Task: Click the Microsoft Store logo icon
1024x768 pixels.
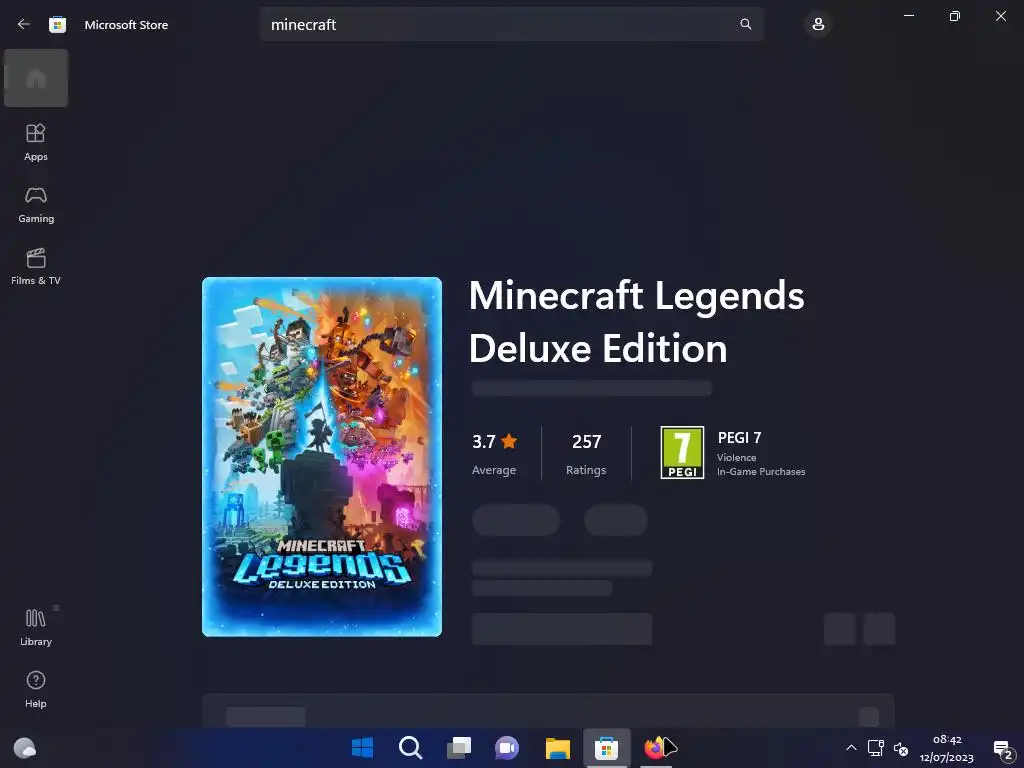Action: (57, 25)
